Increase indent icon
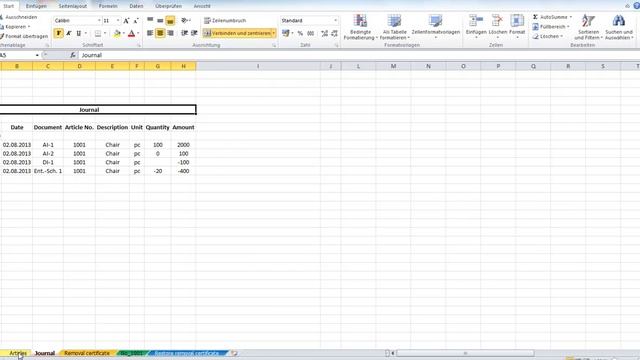 [194, 33]
